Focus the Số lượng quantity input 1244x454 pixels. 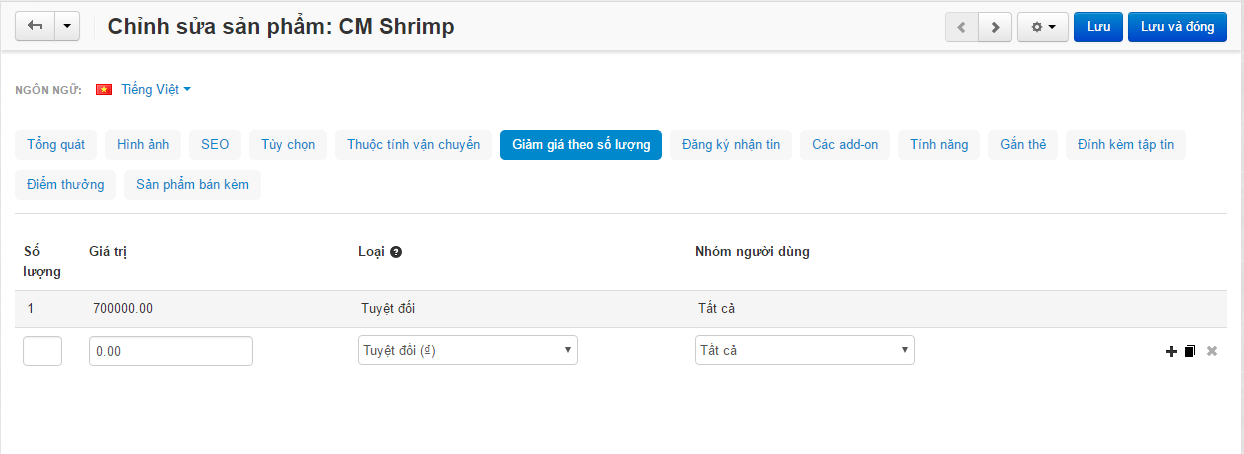[x=42, y=351]
